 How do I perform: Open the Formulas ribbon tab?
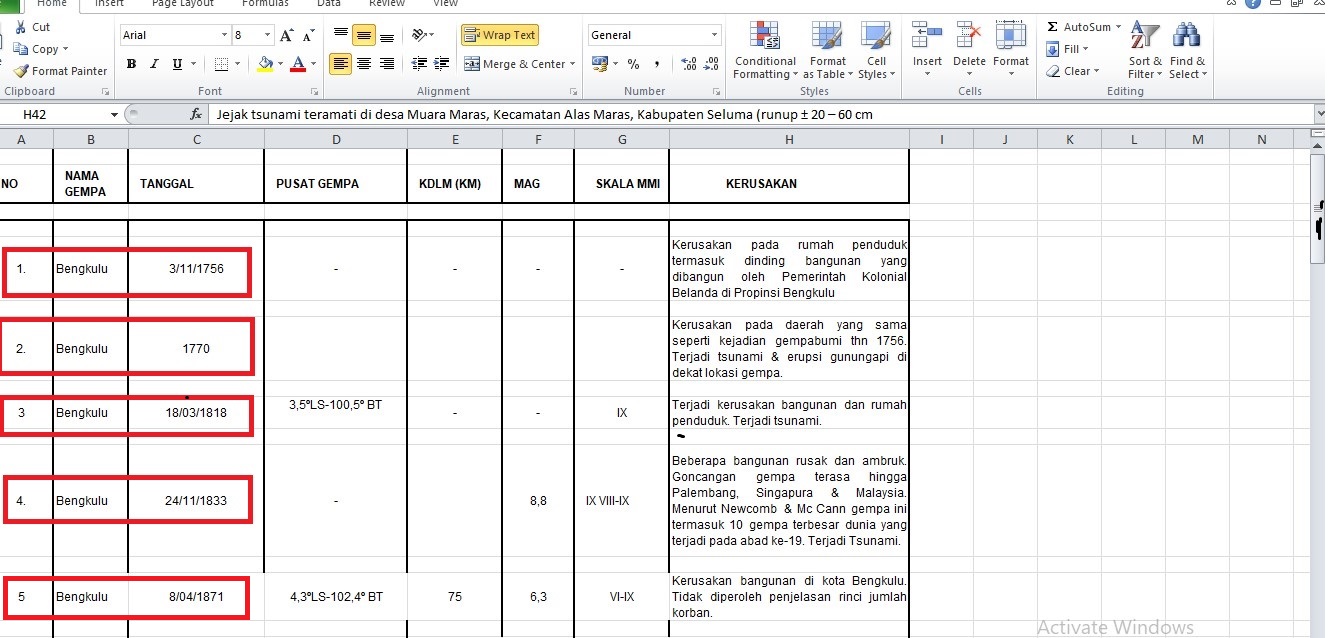[265, 4]
